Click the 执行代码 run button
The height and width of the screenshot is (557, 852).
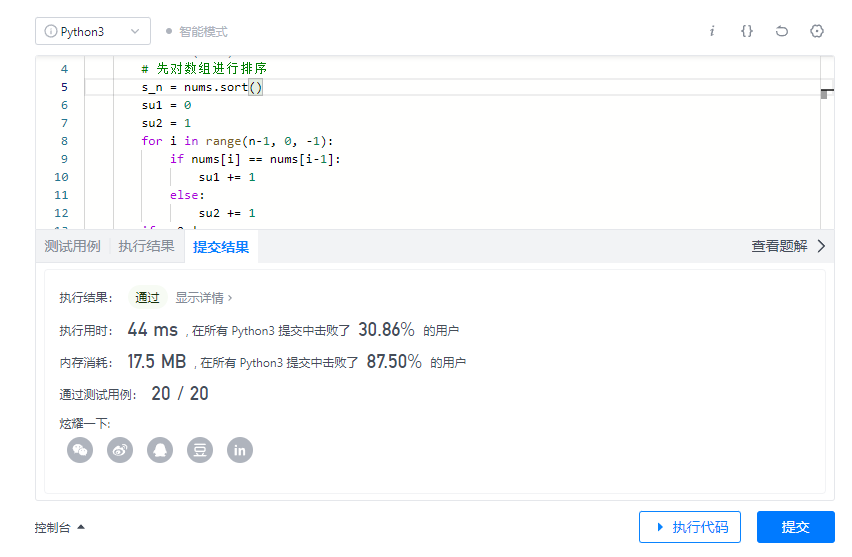[690, 527]
